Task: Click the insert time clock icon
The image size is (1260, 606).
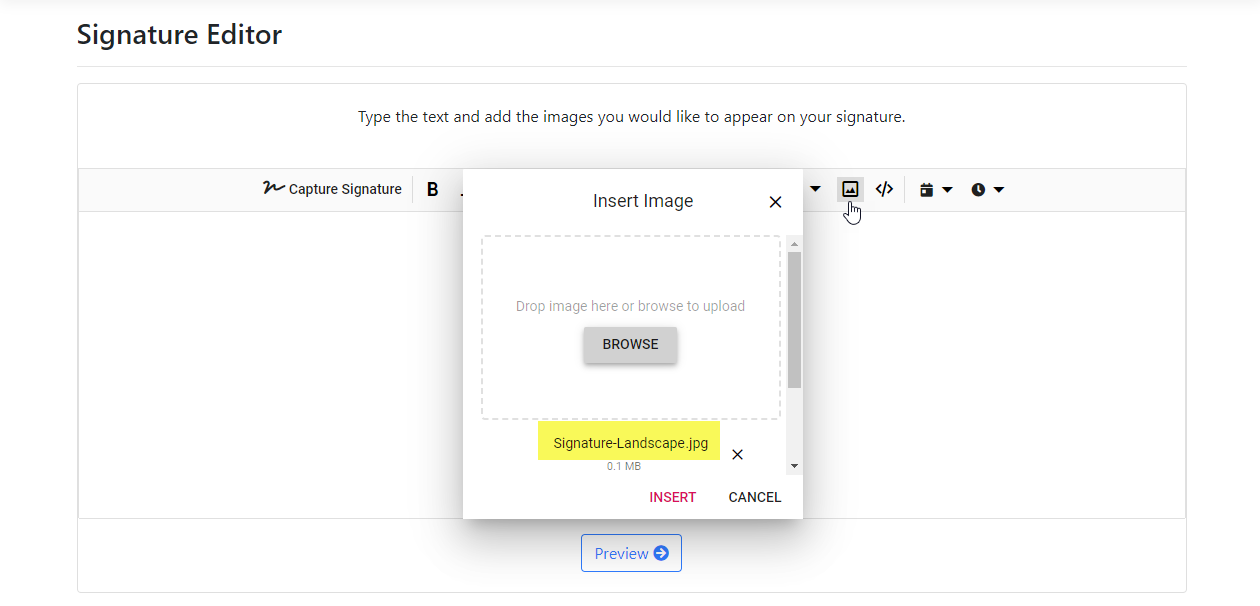Action: point(978,189)
